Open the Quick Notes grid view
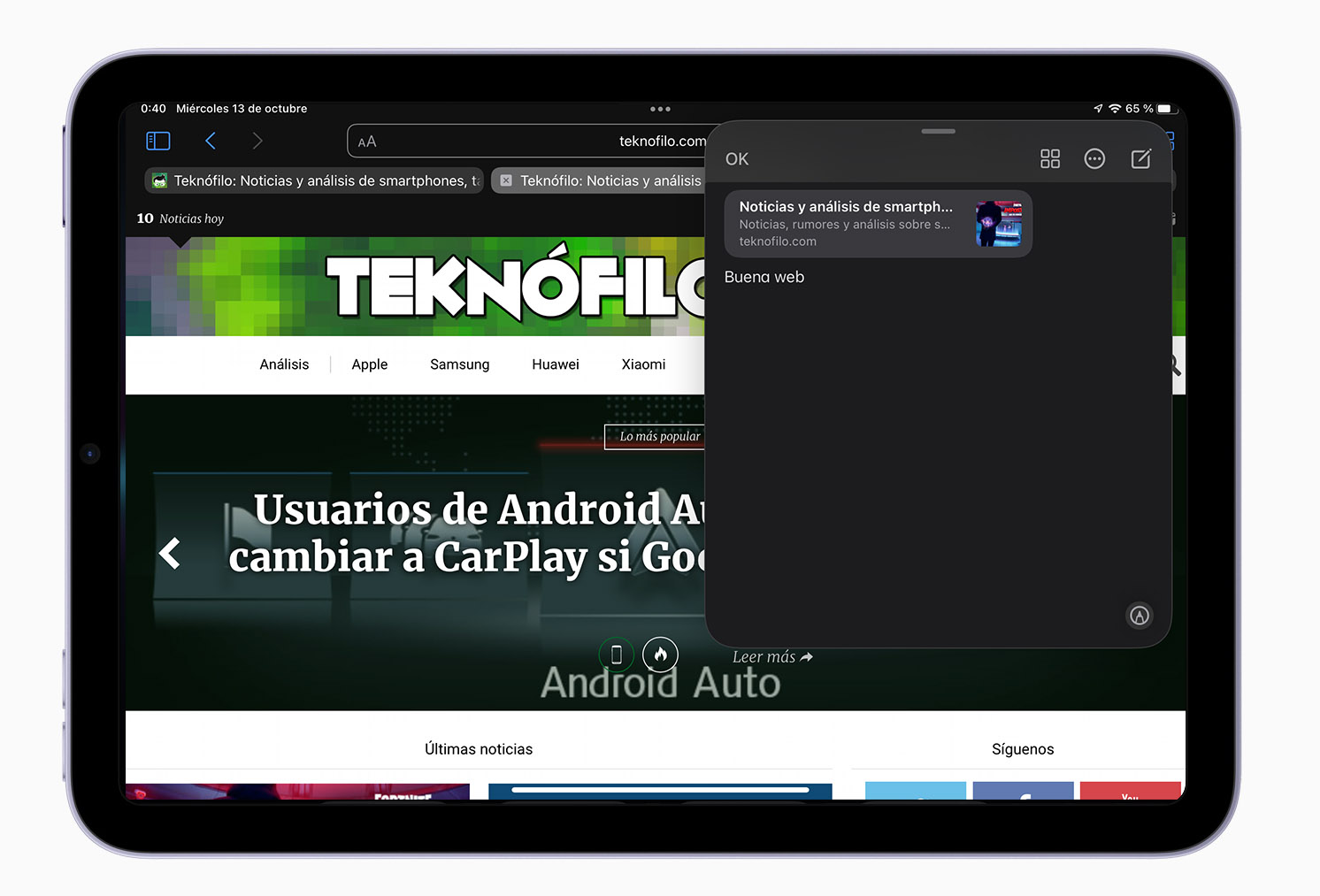The height and width of the screenshot is (896, 1320). point(1050,158)
